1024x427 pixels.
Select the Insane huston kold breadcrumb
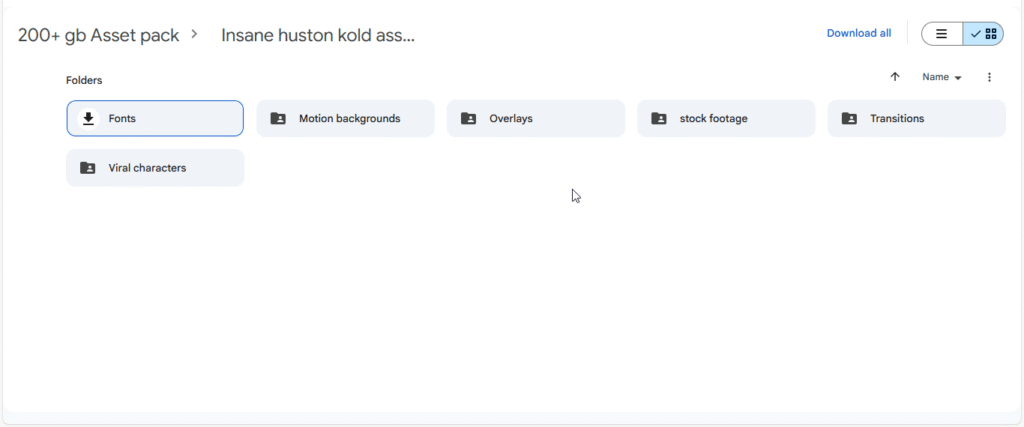317,35
